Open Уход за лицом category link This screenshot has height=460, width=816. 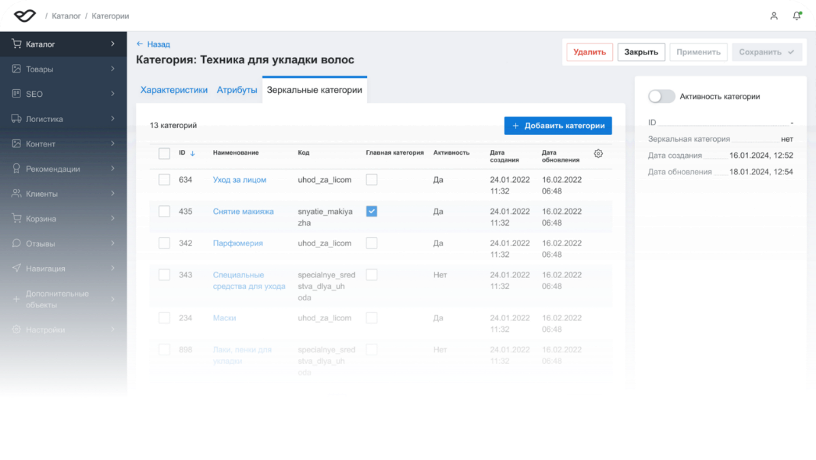coord(239,180)
